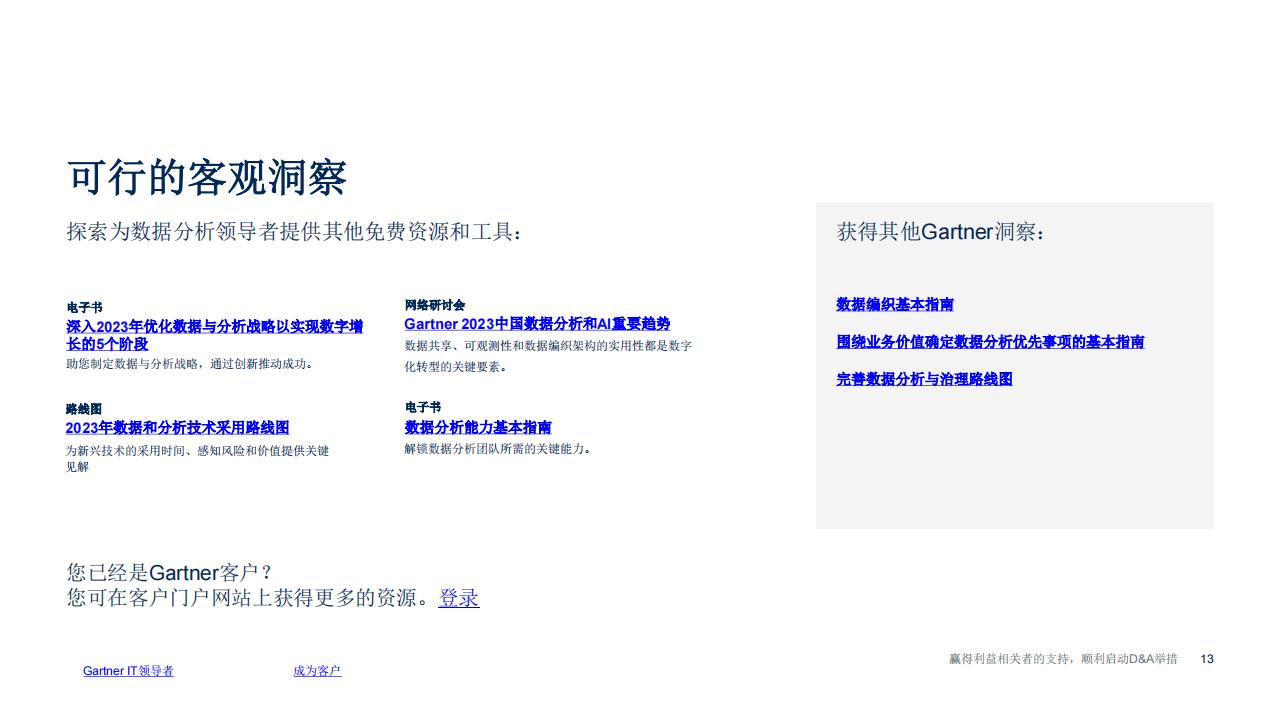1278x720 pixels.
Task: Open Gartner 2023中国数据分析和AI重要趋势 webinar link
Action: point(537,324)
